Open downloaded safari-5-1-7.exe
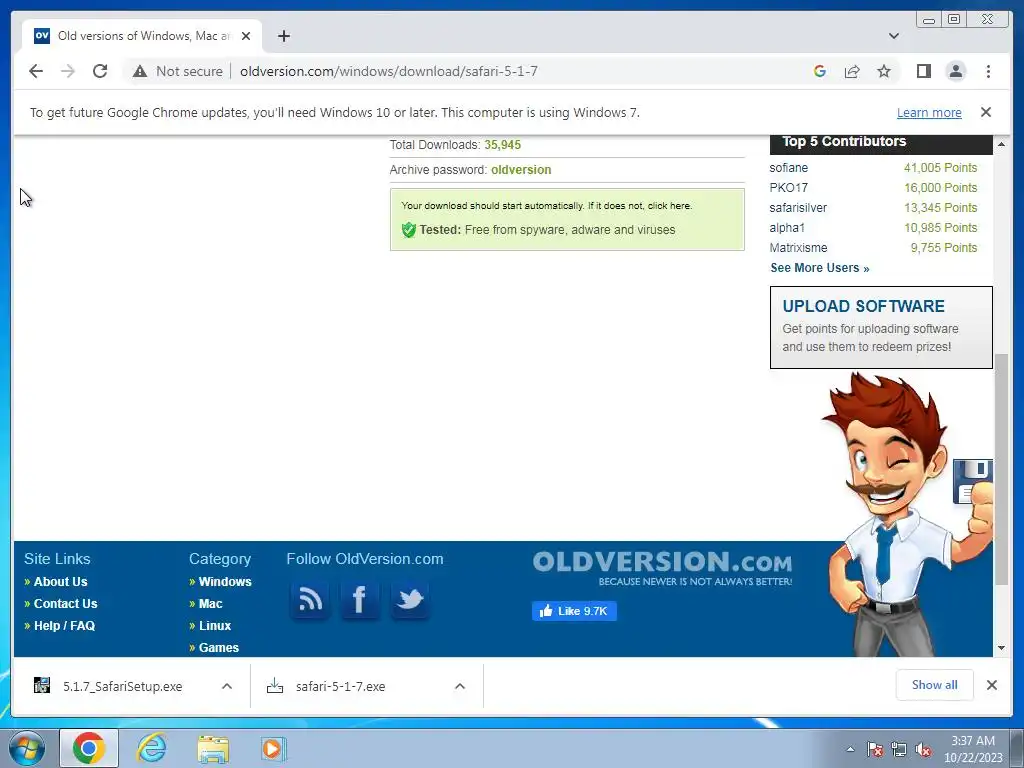This screenshot has height=768, width=1024. 340,686
